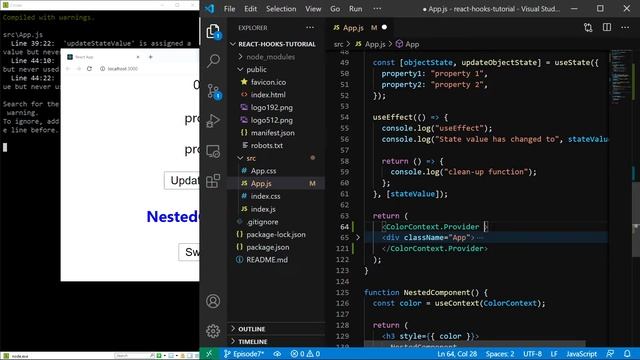Click the remote window status bar icon
This screenshot has width=640, height=360.
[x=209, y=354]
